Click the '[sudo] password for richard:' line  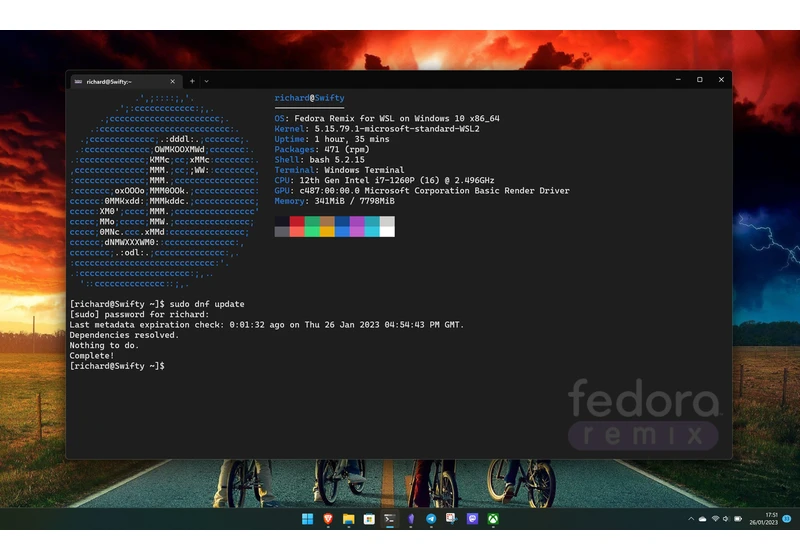(139, 314)
